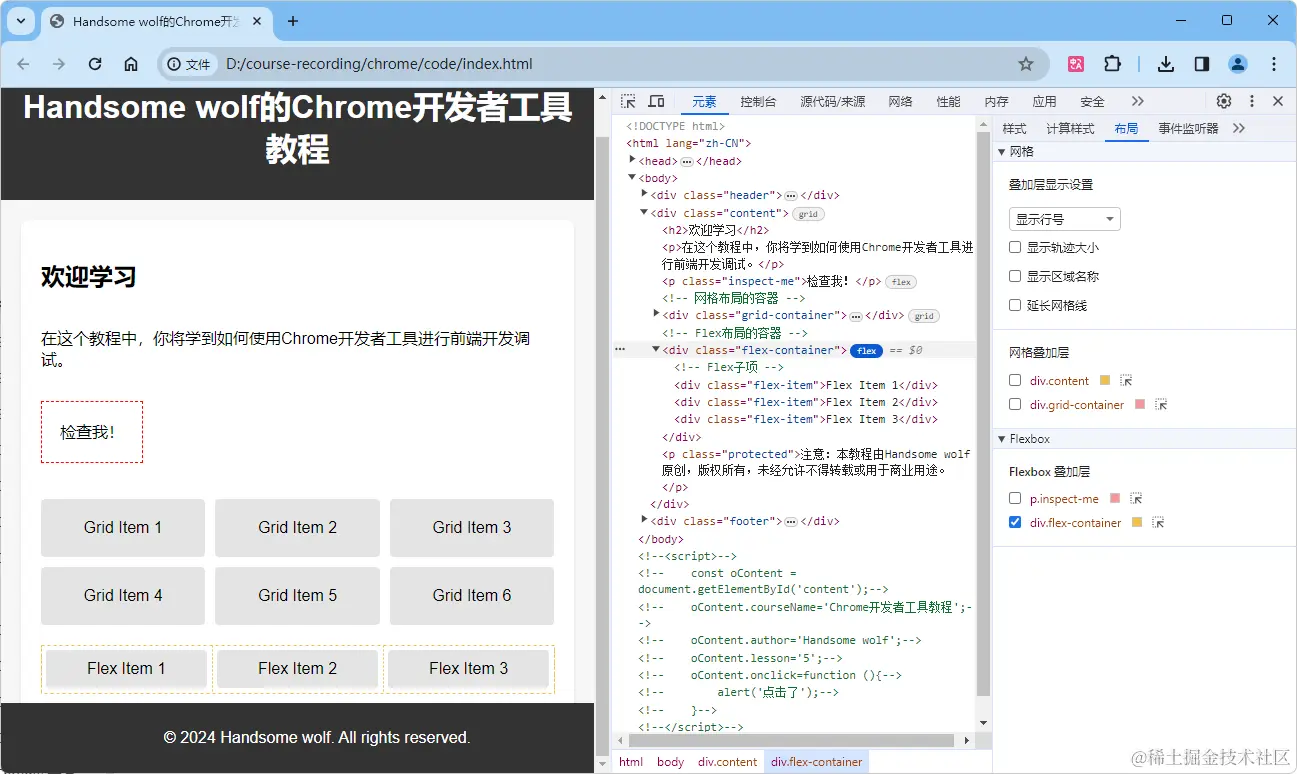Check the div.content grid overlay
Viewport: 1297px width, 774px height.
pos(1015,380)
